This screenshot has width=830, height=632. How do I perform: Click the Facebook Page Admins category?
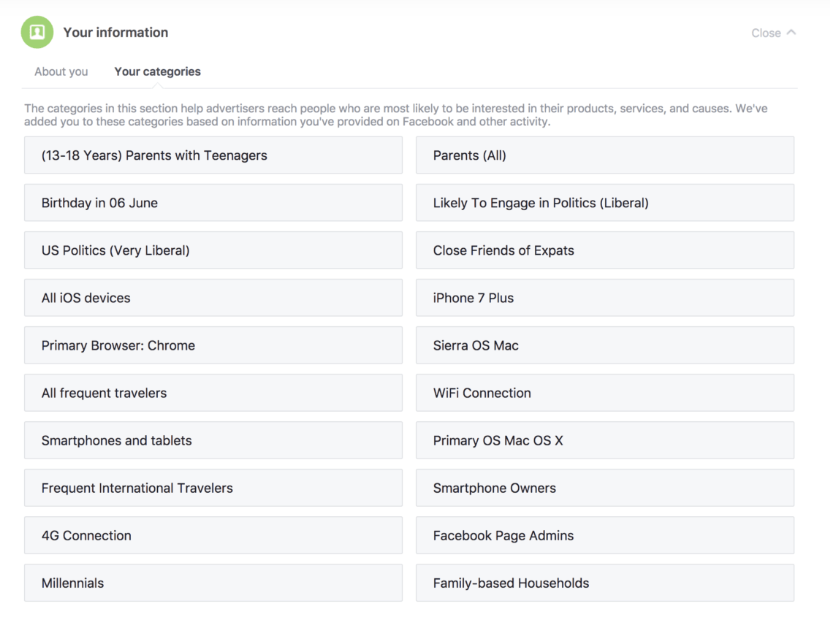(605, 535)
